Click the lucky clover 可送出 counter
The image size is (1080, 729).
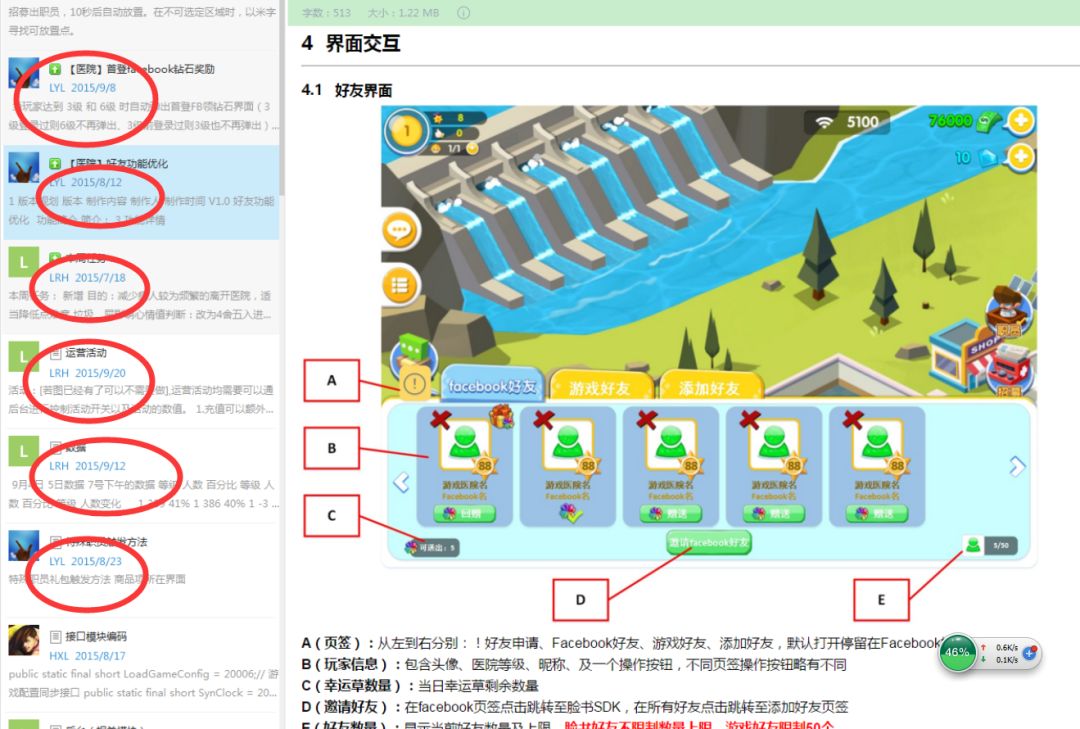431,548
